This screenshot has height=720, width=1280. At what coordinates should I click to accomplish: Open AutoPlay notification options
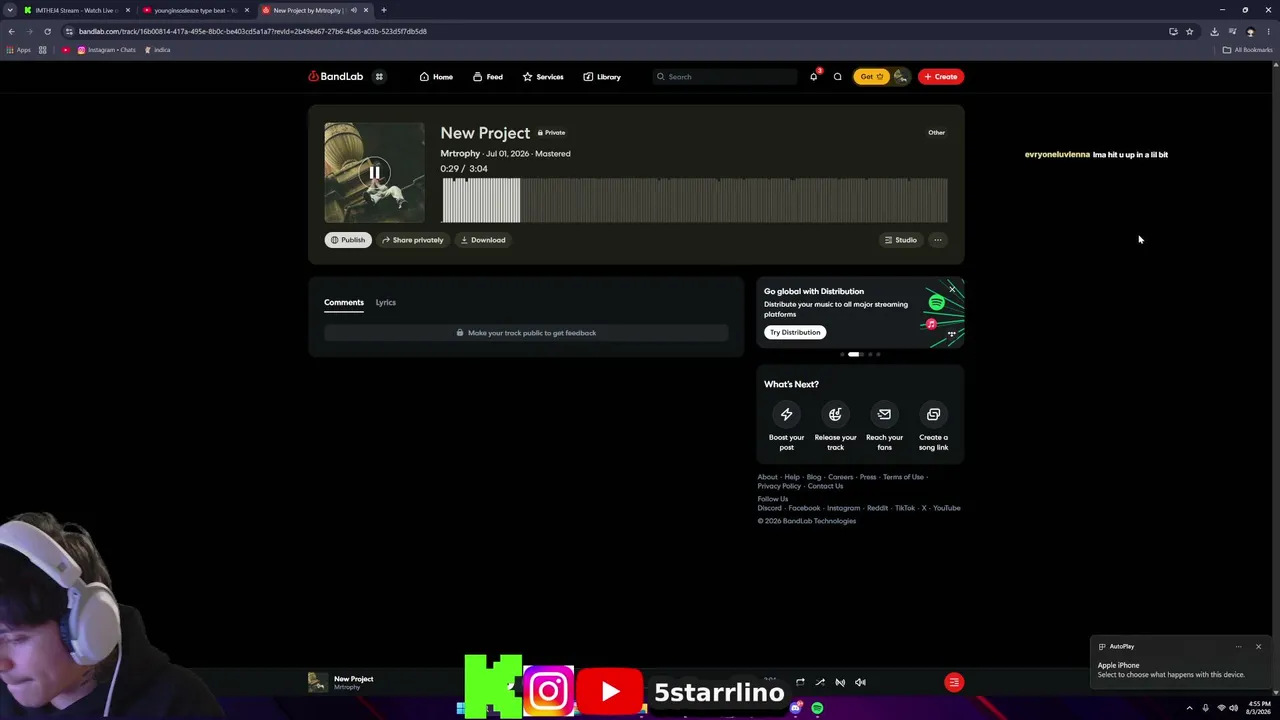pyautogui.click(x=1238, y=646)
